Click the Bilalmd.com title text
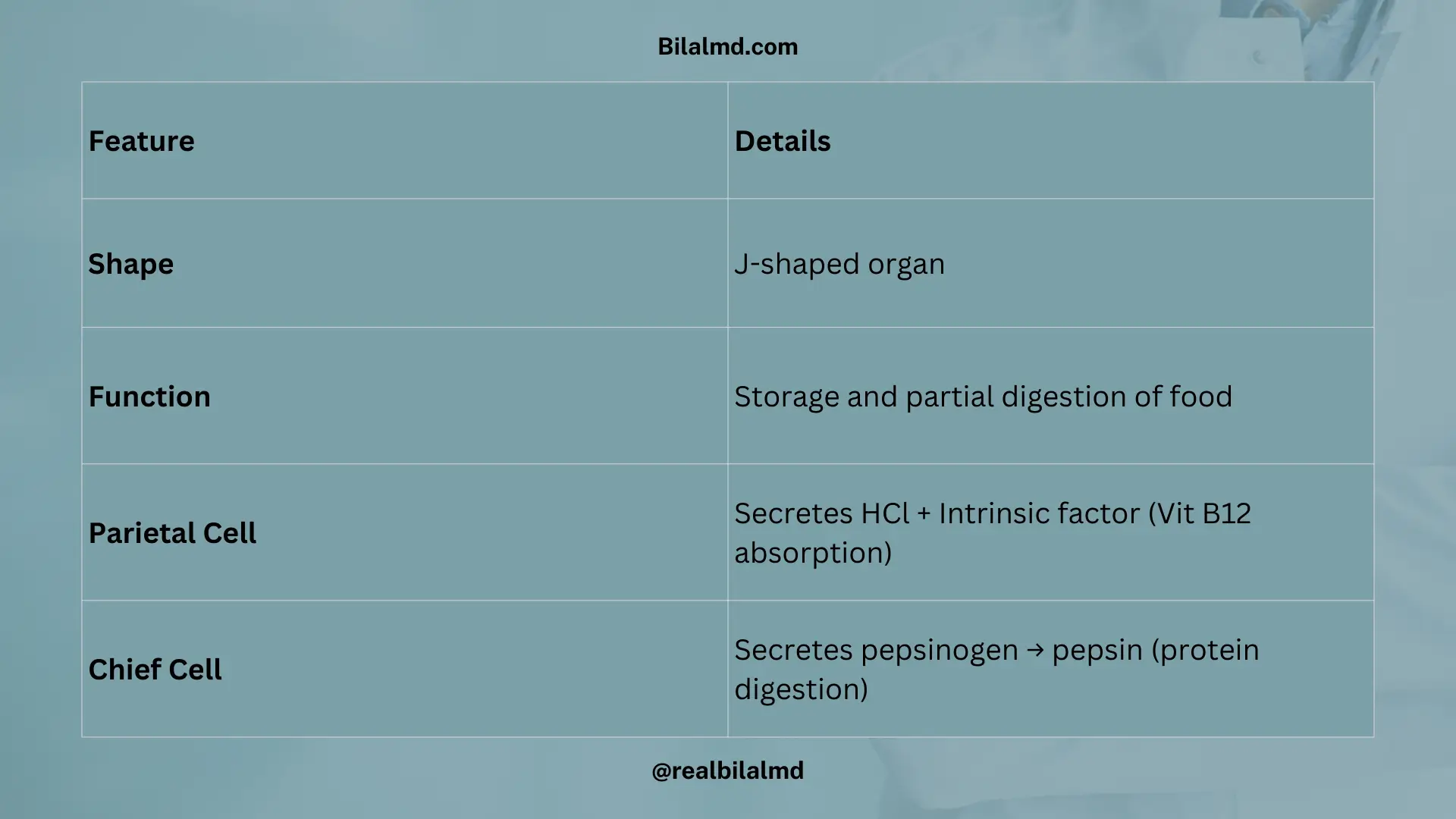 pos(727,46)
